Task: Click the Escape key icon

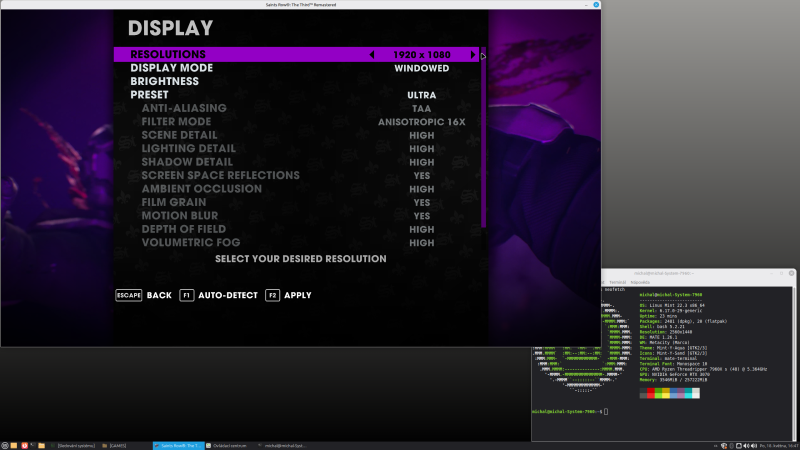Action: (129, 295)
